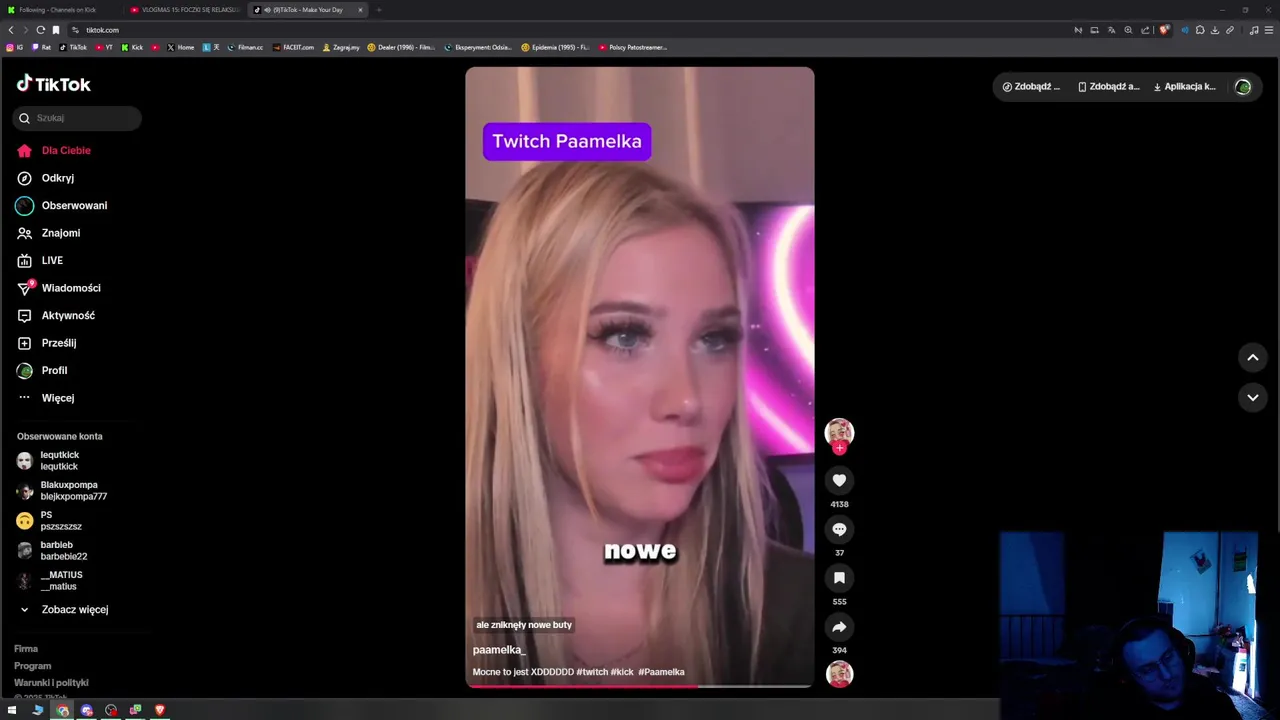The height and width of the screenshot is (720, 1280).
Task: Open the browser downloads icon
Action: pos(1215,30)
